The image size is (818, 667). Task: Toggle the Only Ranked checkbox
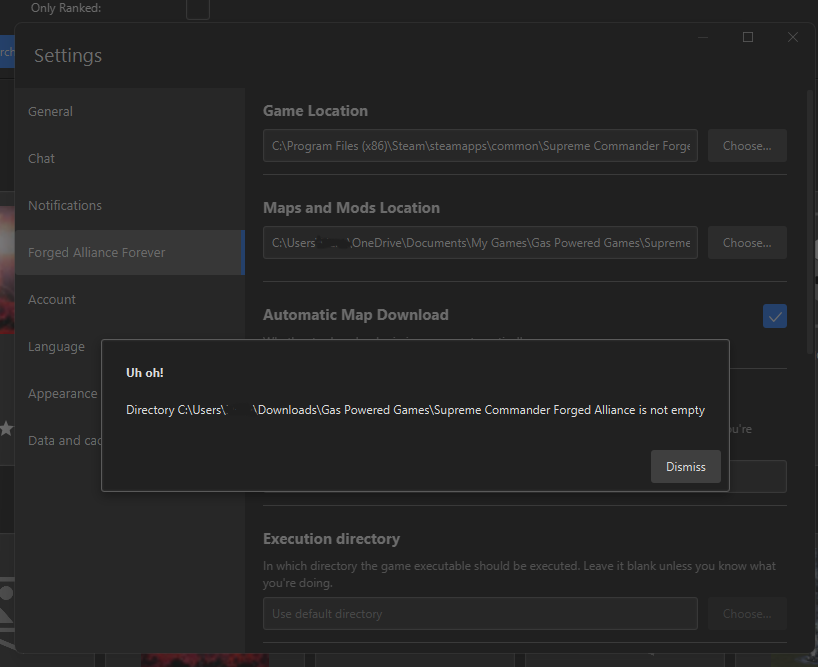click(198, 8)
